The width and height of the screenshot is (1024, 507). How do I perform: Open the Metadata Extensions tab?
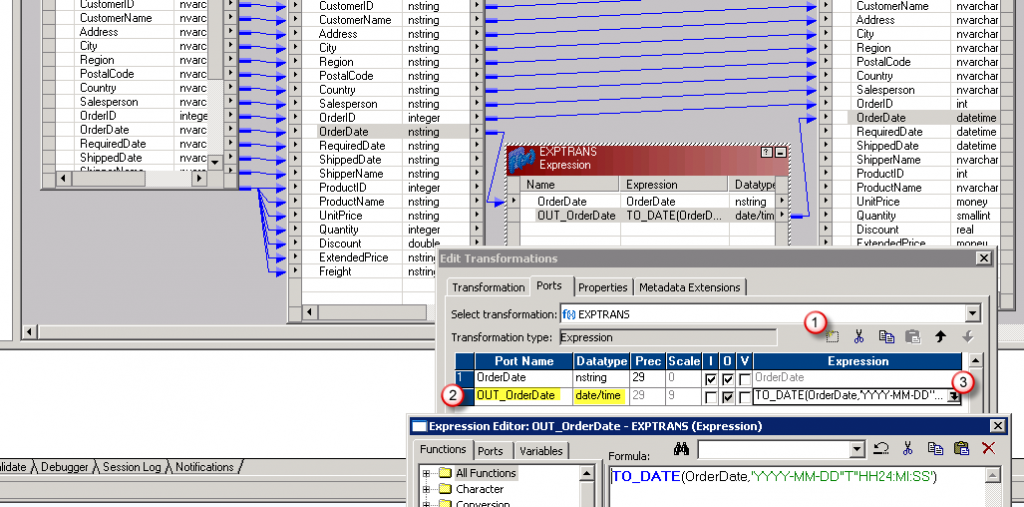(x=690, y=287)
